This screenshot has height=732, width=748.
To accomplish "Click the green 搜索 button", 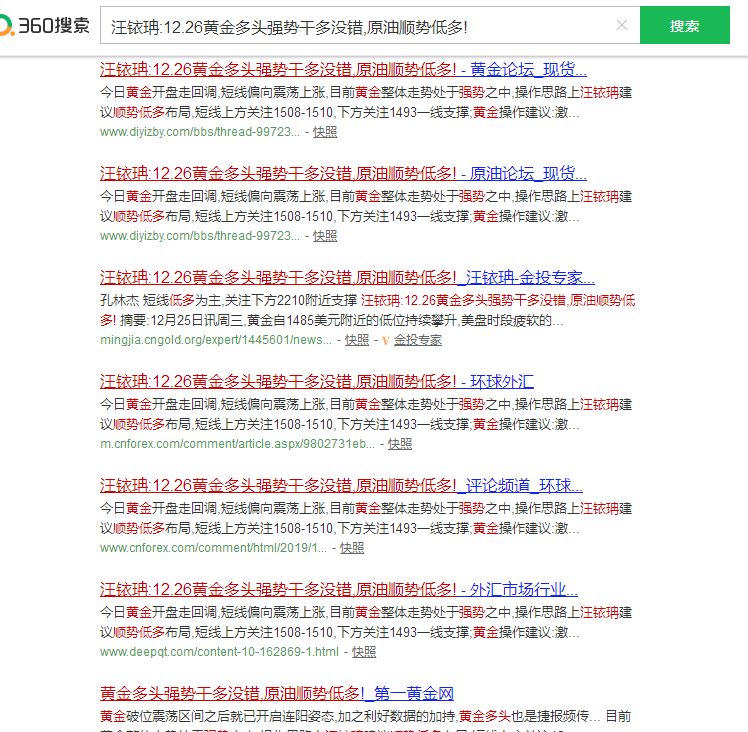I will 685,25.
